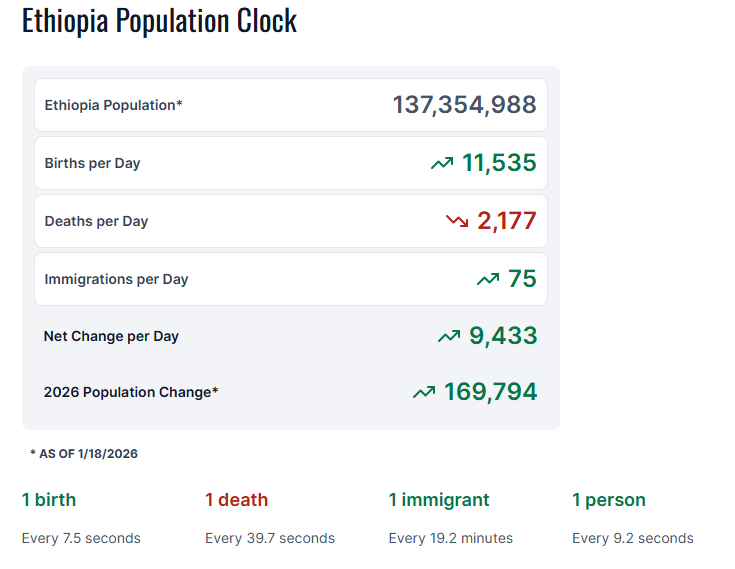Click the AS OF 1/18/2026 footnote

click(84, 454)
